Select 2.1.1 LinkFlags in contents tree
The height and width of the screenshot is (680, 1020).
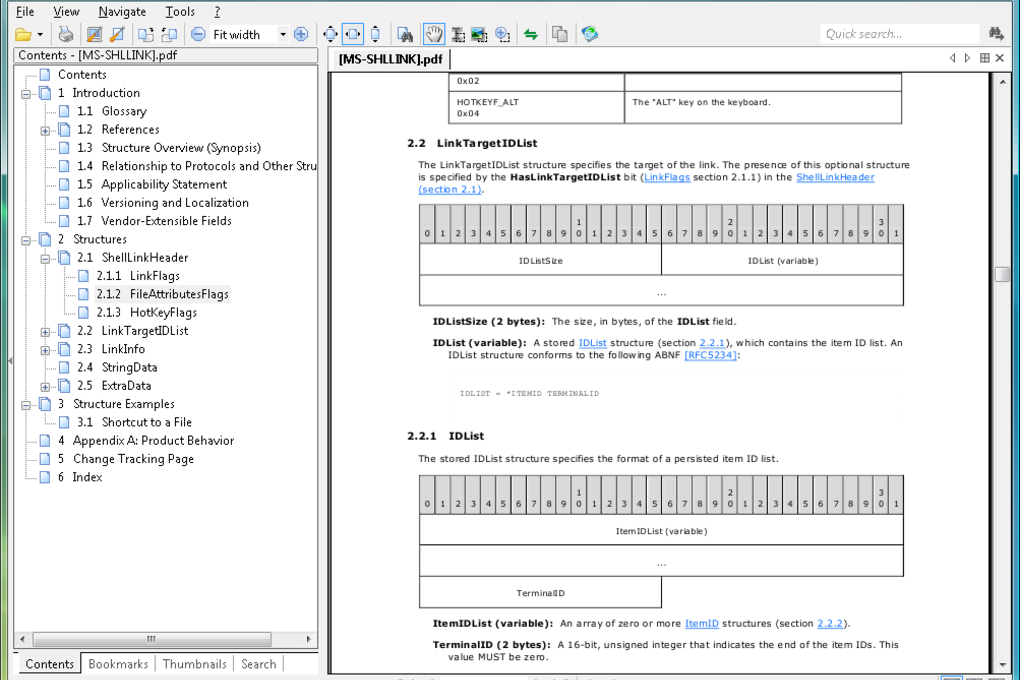138,276
